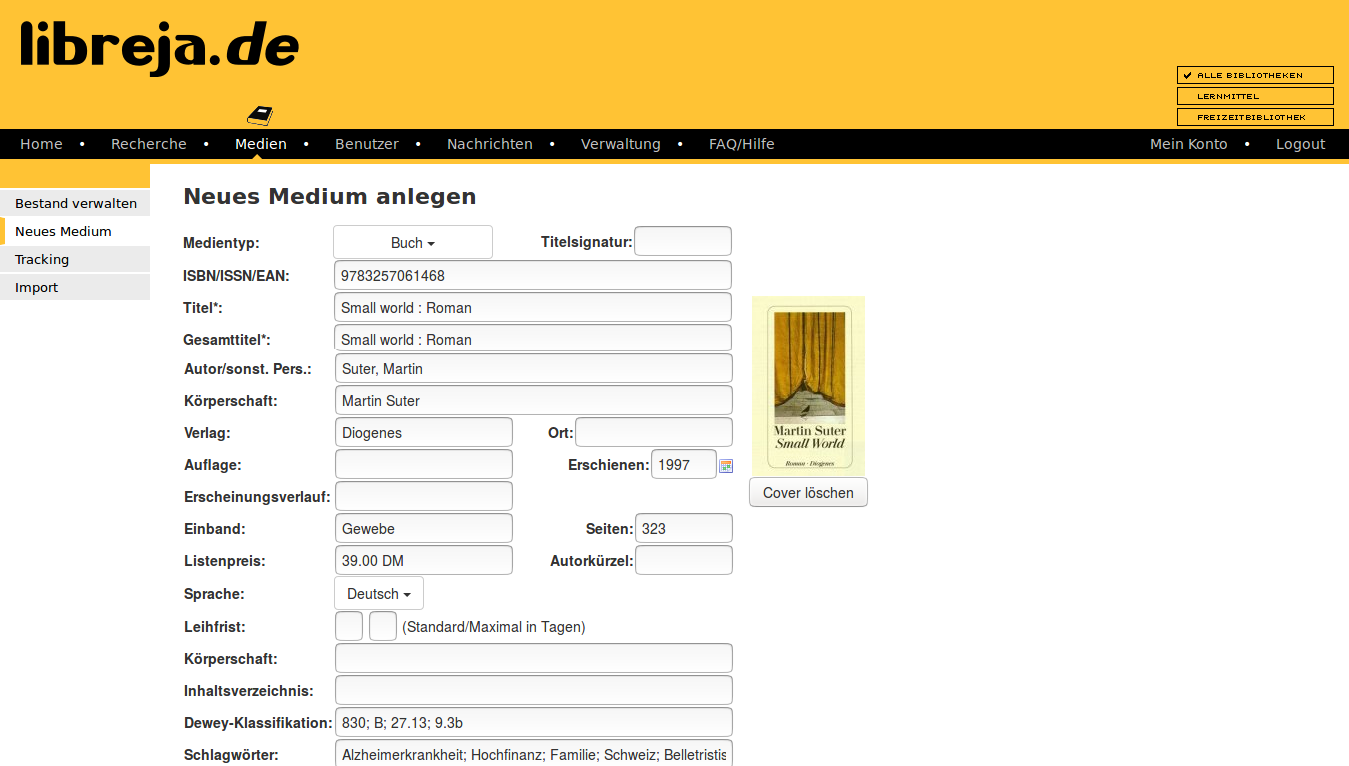Open the Medientyp dropdown showing Buch
1349x766 pixels.
pos(412,243)
